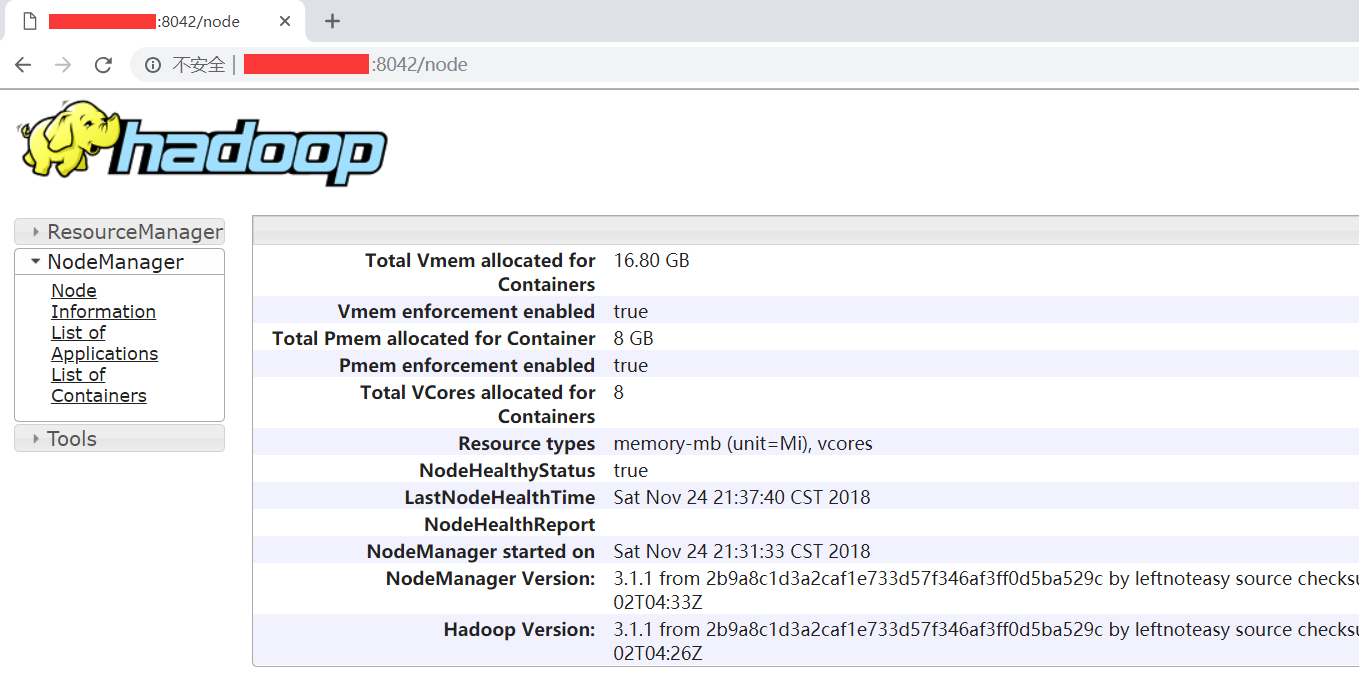Open the List of Containers link
The height and width of the screenshot is (687, 1359).
click(x=98, y=385)
